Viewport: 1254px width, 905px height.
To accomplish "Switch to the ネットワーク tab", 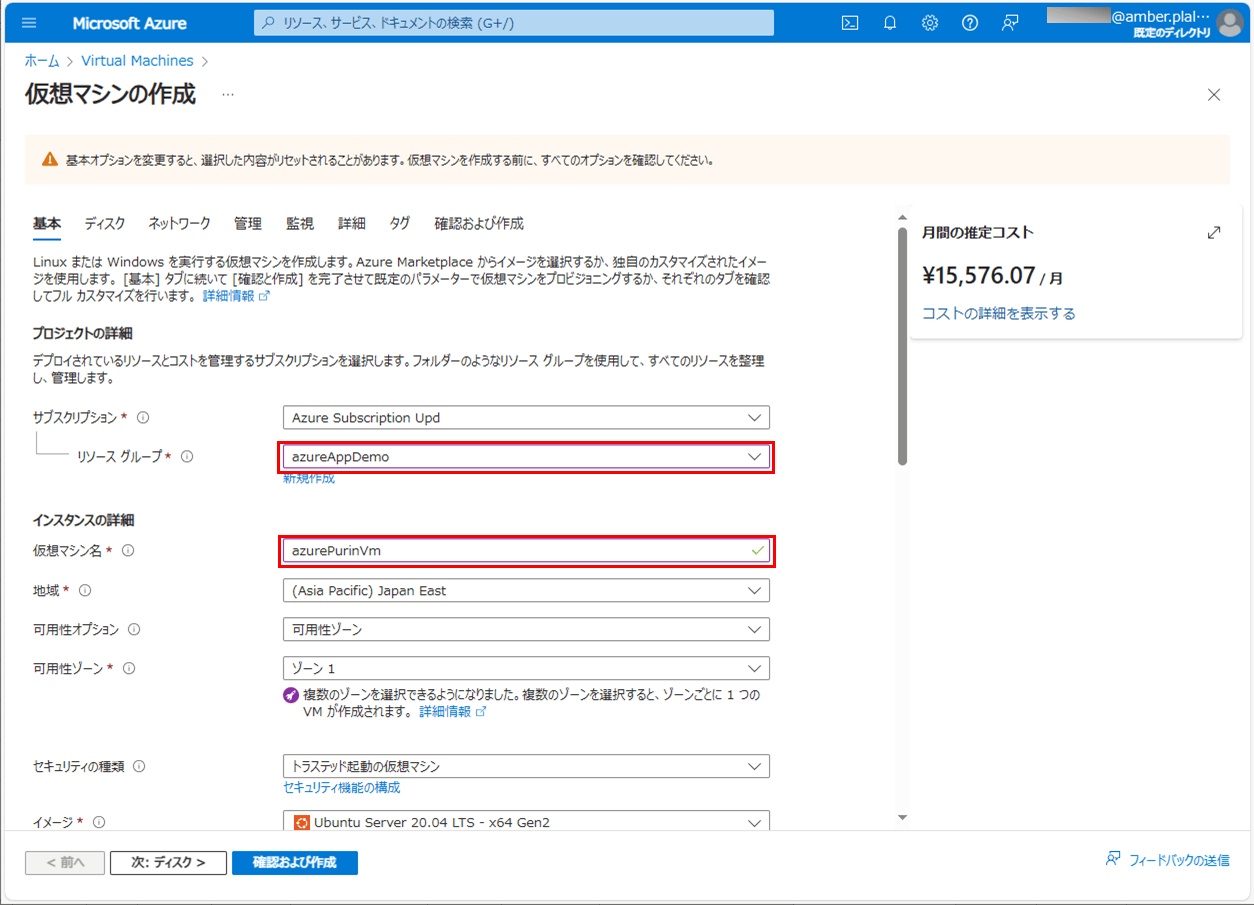I will coord(180,223).
